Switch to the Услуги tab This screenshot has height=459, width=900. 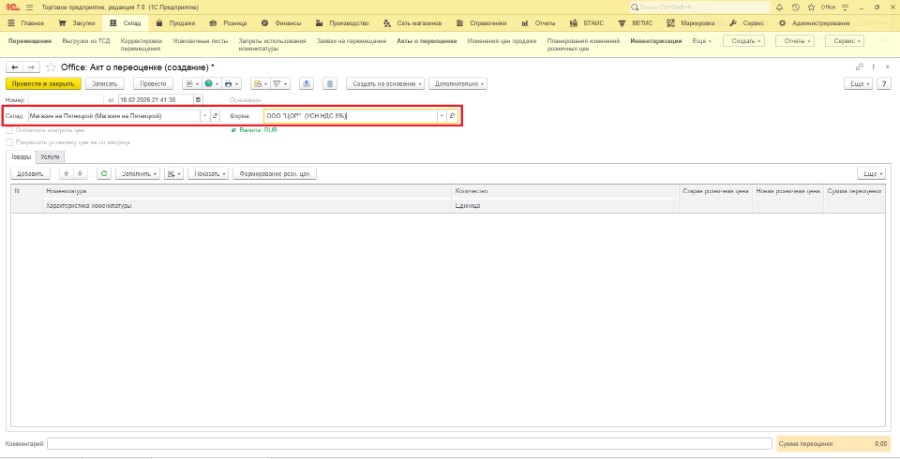[x=50, y=157]
